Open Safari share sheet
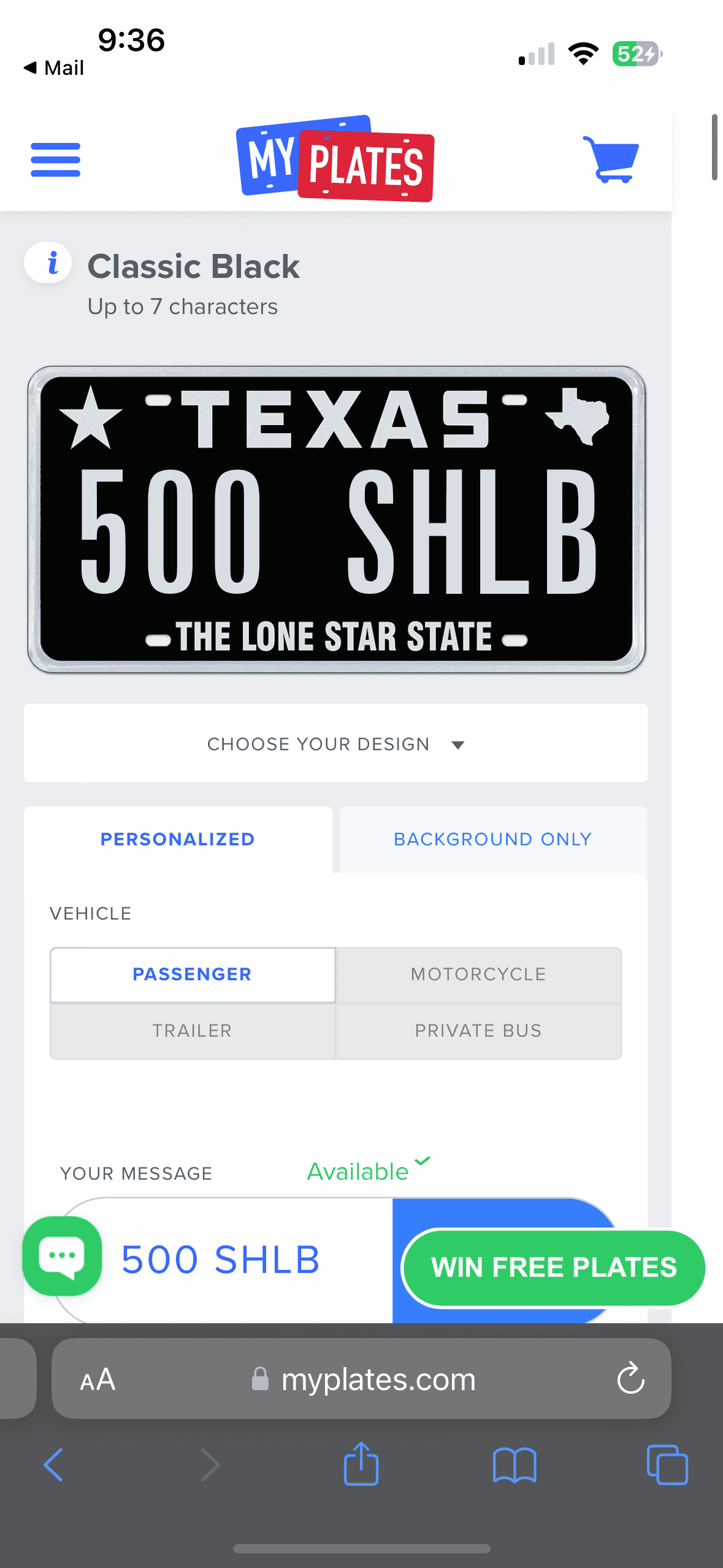The image size is (723, 1568). click(361, 1464)
